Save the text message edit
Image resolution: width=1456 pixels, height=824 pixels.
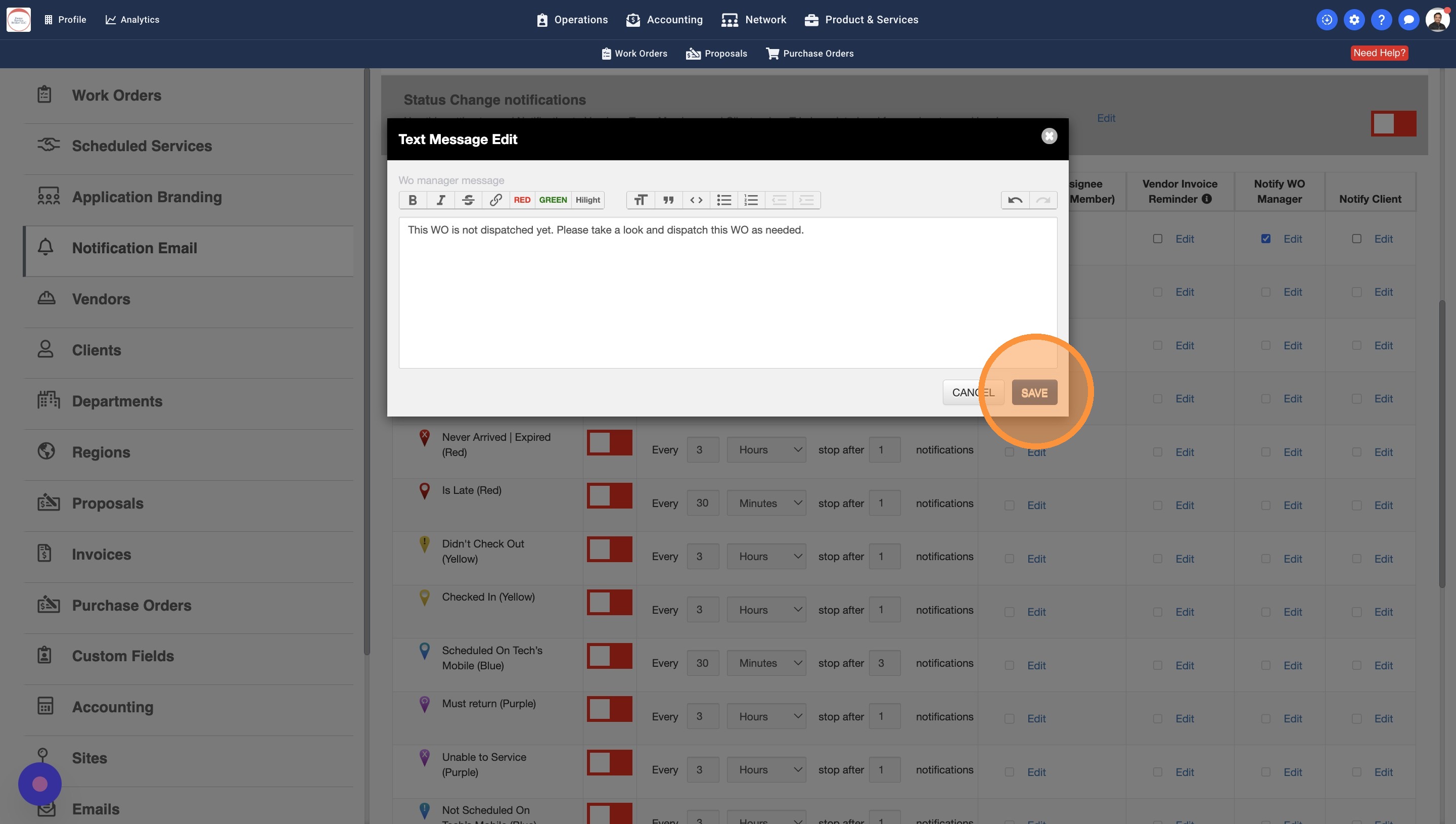coord(1034,393)
